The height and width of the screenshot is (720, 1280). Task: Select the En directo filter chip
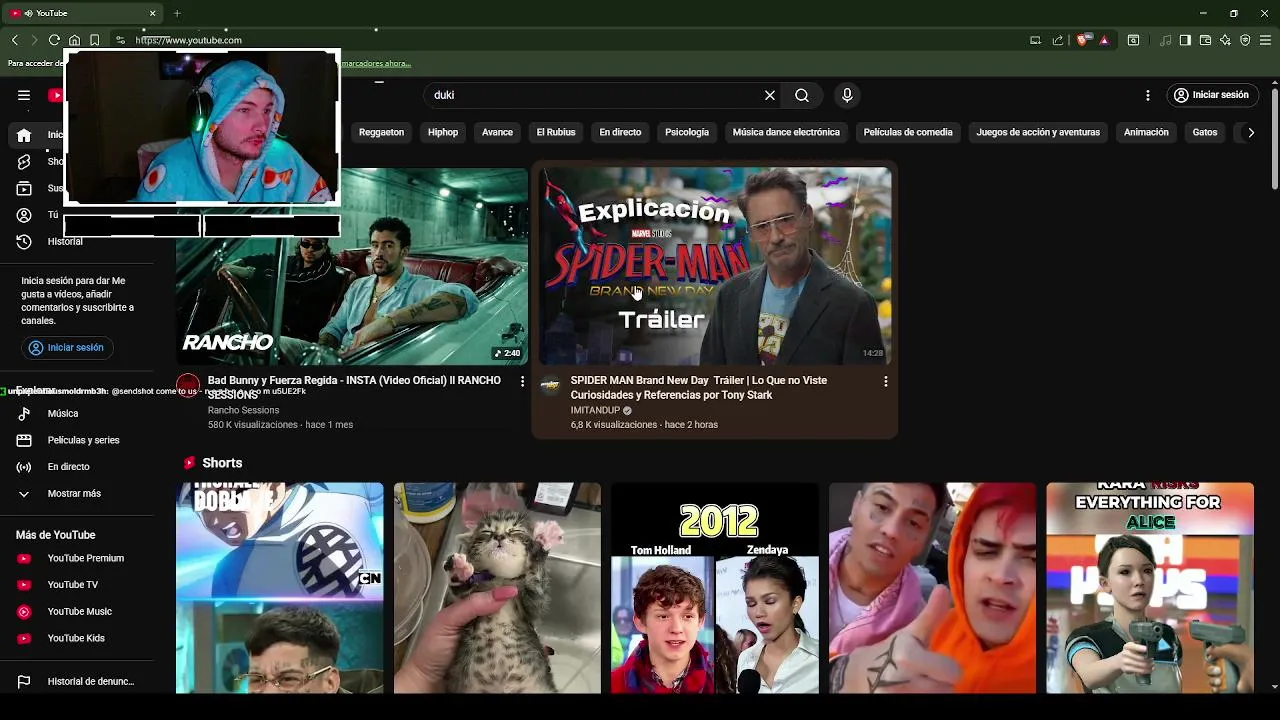point(620,132)
